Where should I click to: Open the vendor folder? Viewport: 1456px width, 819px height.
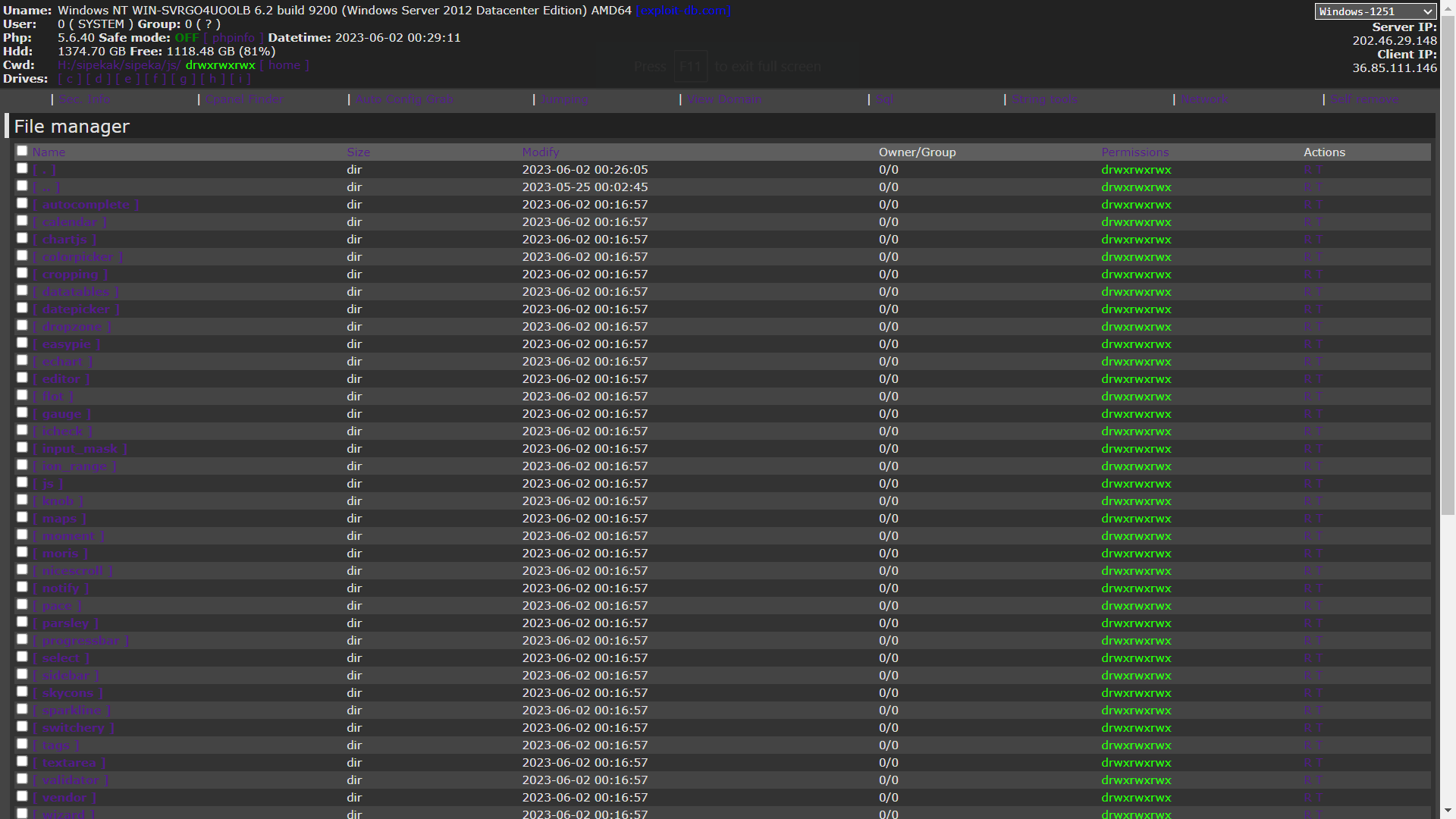[x=64, y=798]
